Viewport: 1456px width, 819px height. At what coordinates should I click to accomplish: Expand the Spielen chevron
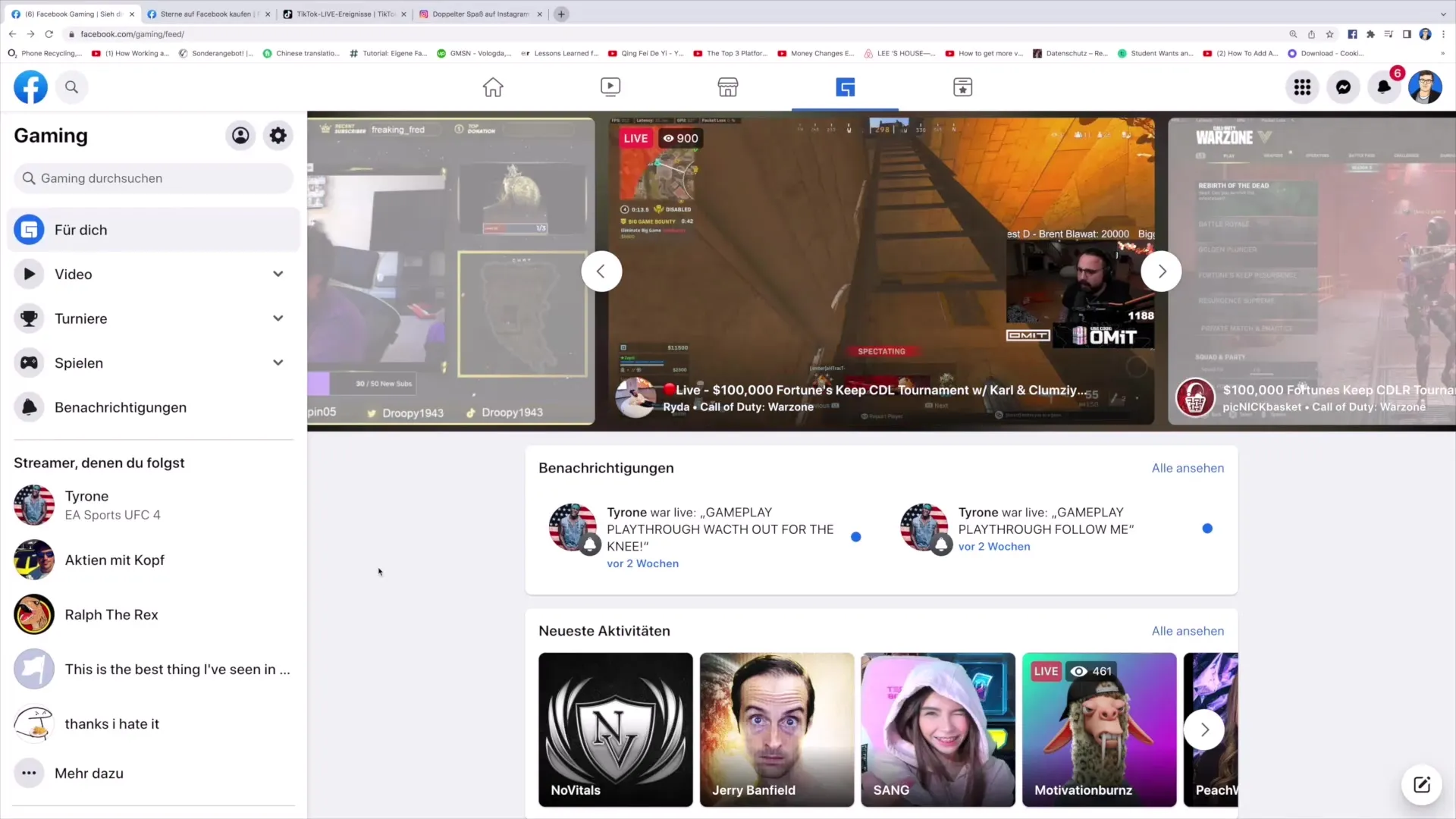point(278,363)
